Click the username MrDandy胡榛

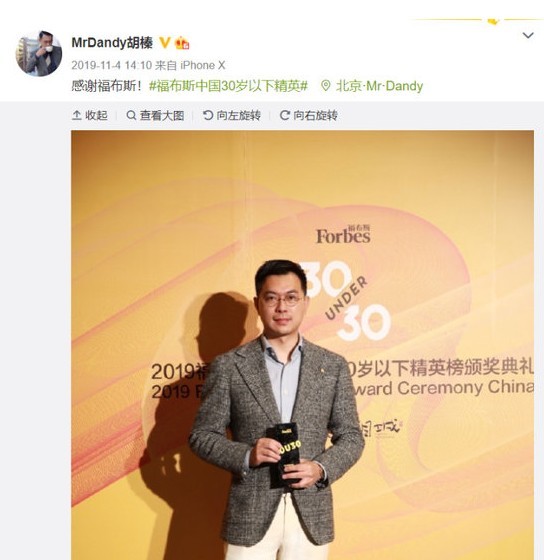point(112,43)
